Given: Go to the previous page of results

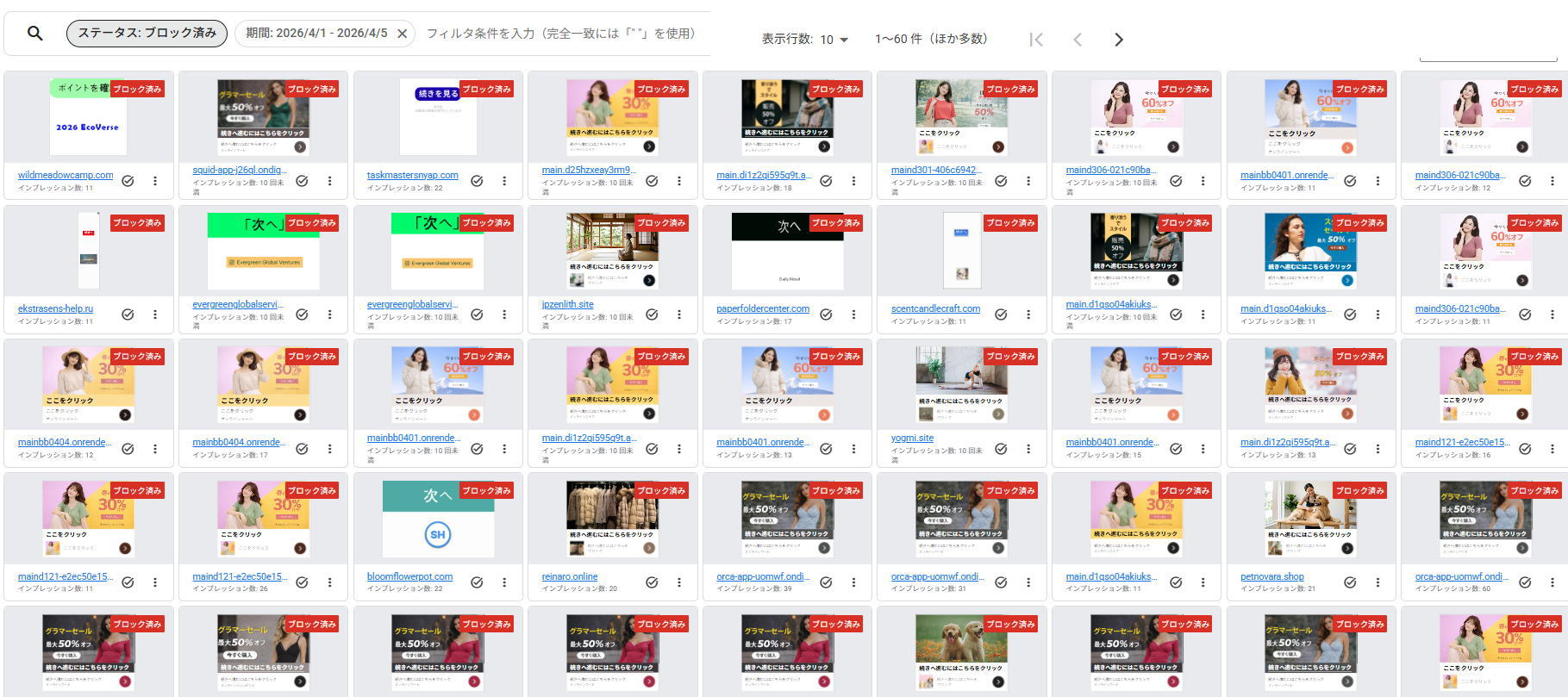Looking at the screenshot, I should [x=1077, y=40].
